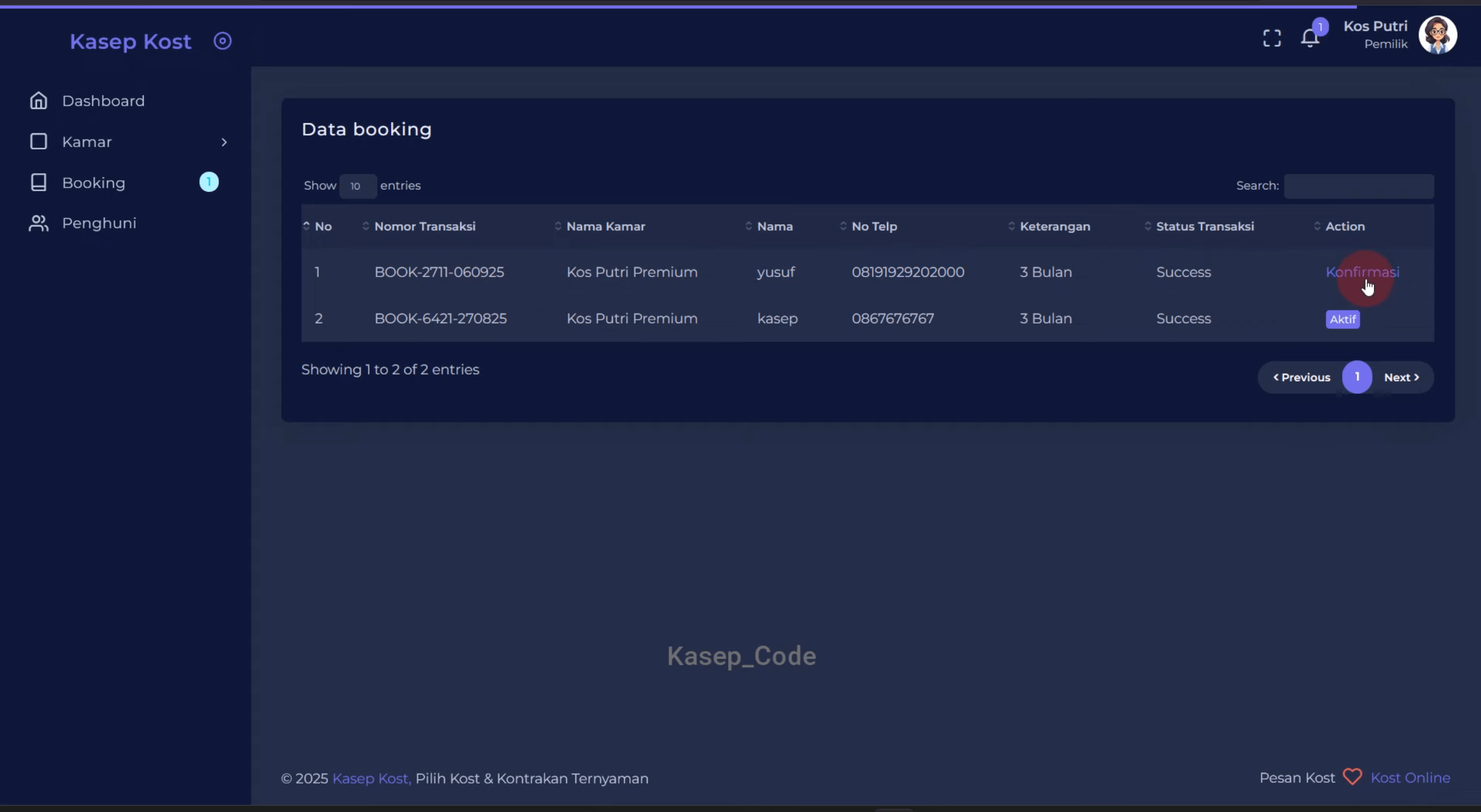Click phone number 0867676767
This screenshot has width=1481, height=812.
893,319
